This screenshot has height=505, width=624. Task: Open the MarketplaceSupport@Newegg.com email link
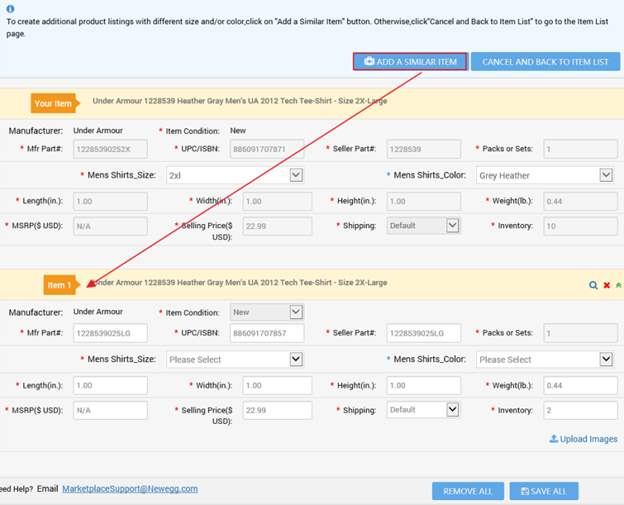click(x=130, y=489)
